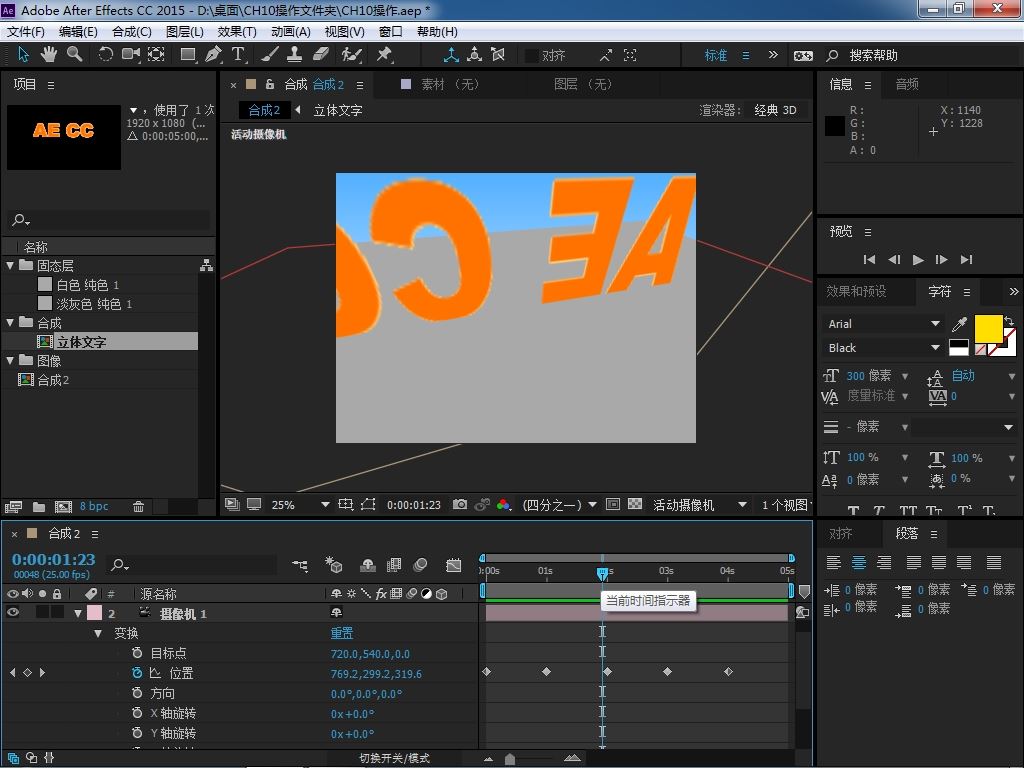This screenshot has height=768, width=1024.
Task: Toggle the 位置 stopwatch keyframing
Action: coord(136,673)
